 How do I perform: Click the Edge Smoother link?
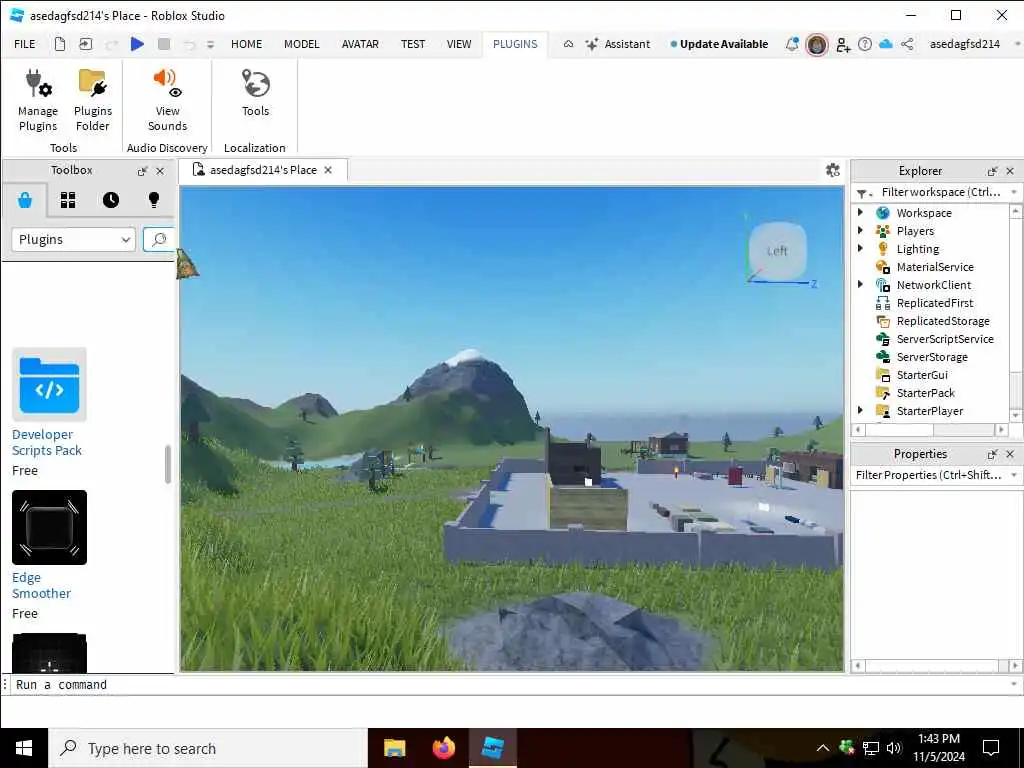click(41, 585)
